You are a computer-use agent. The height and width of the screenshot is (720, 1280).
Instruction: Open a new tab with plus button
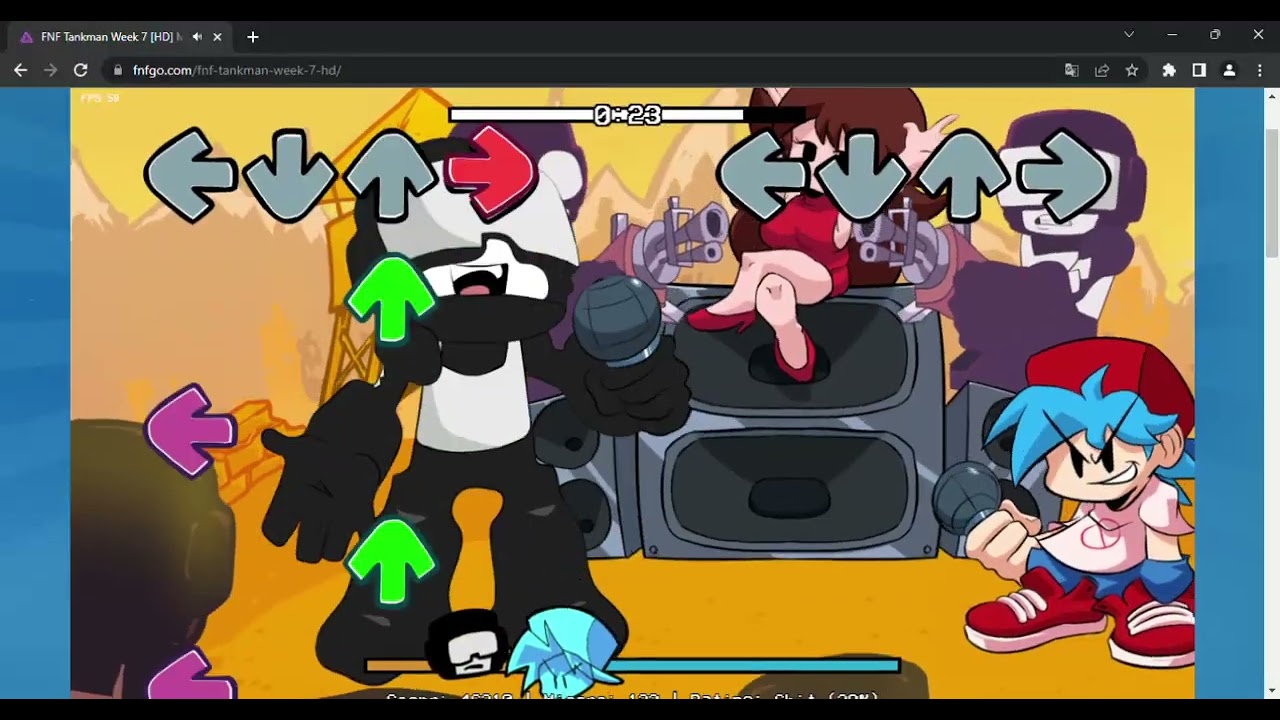point(253,37)
